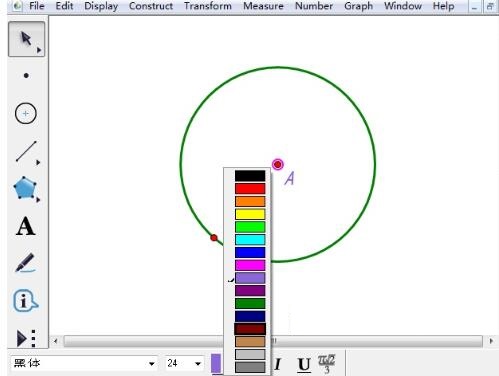Screen dimensions: 499x376
Task: Select the Polygon tool
Action: pos(26,189)
